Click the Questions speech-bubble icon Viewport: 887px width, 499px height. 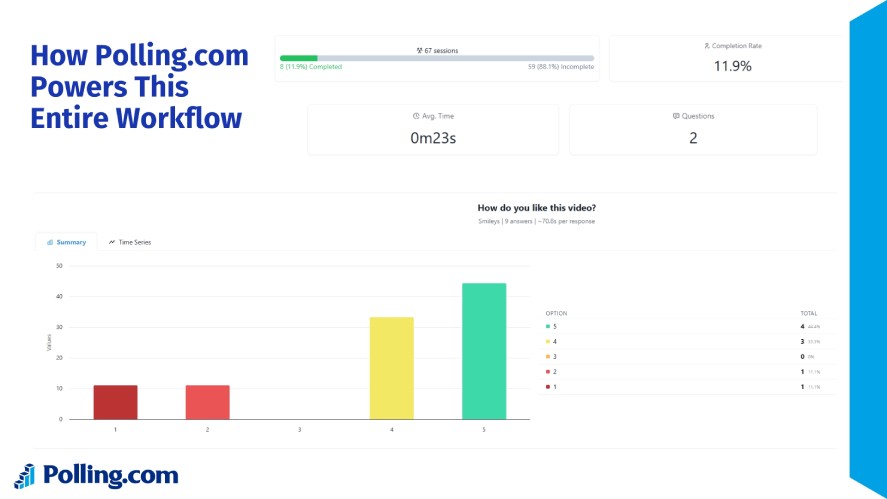point(676,116)
